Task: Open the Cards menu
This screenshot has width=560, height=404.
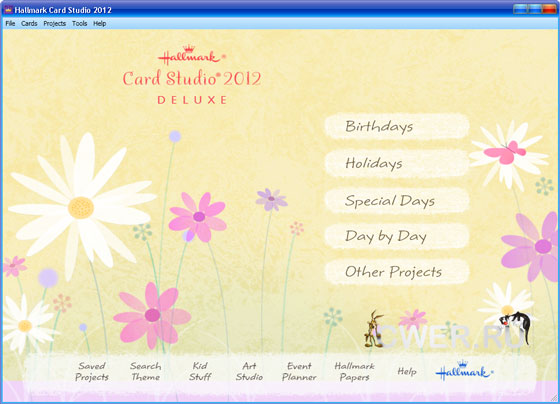Action: (x=29, y=24)
